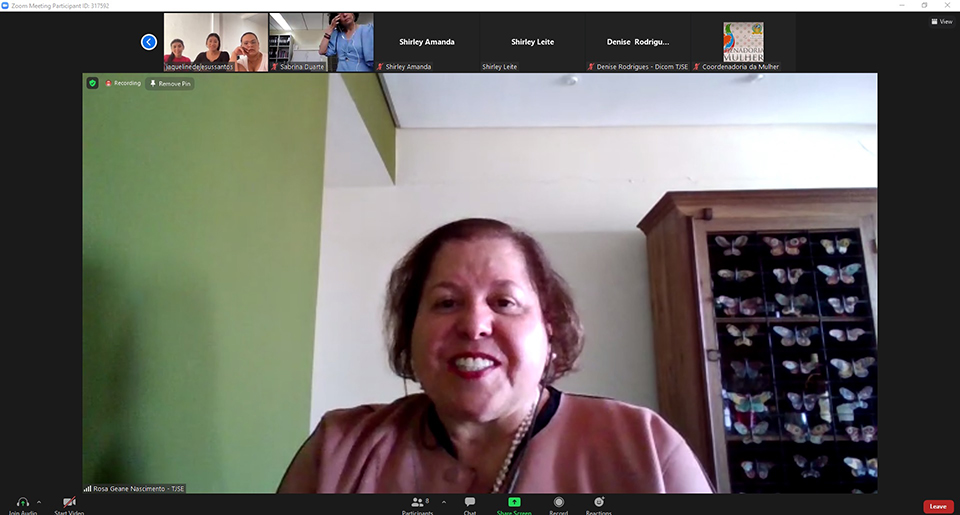
Task: Start video with the camera icon
Action: pyautogui.click(x=69, y=502)
